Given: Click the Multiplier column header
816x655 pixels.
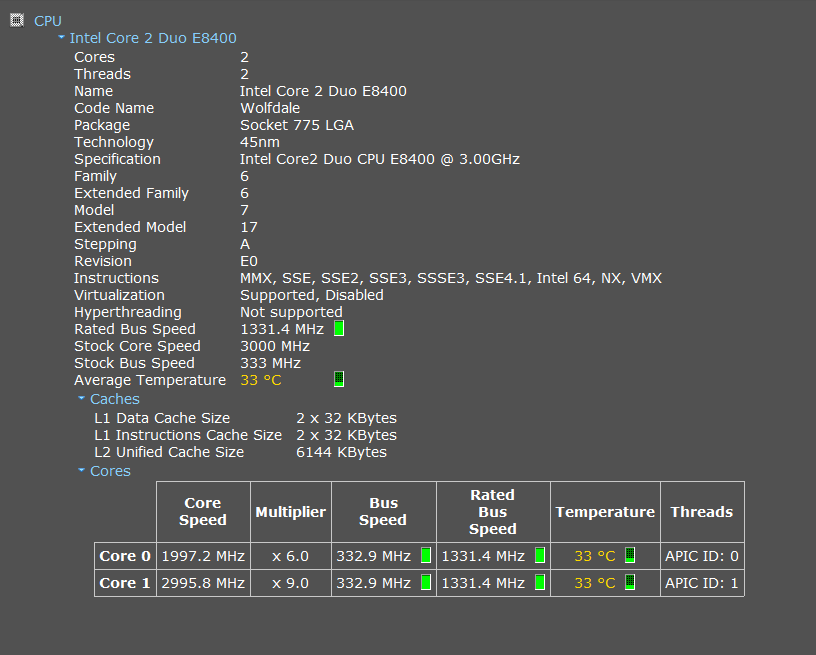Looking at the screenshot, I should click(x=291, y=512).
